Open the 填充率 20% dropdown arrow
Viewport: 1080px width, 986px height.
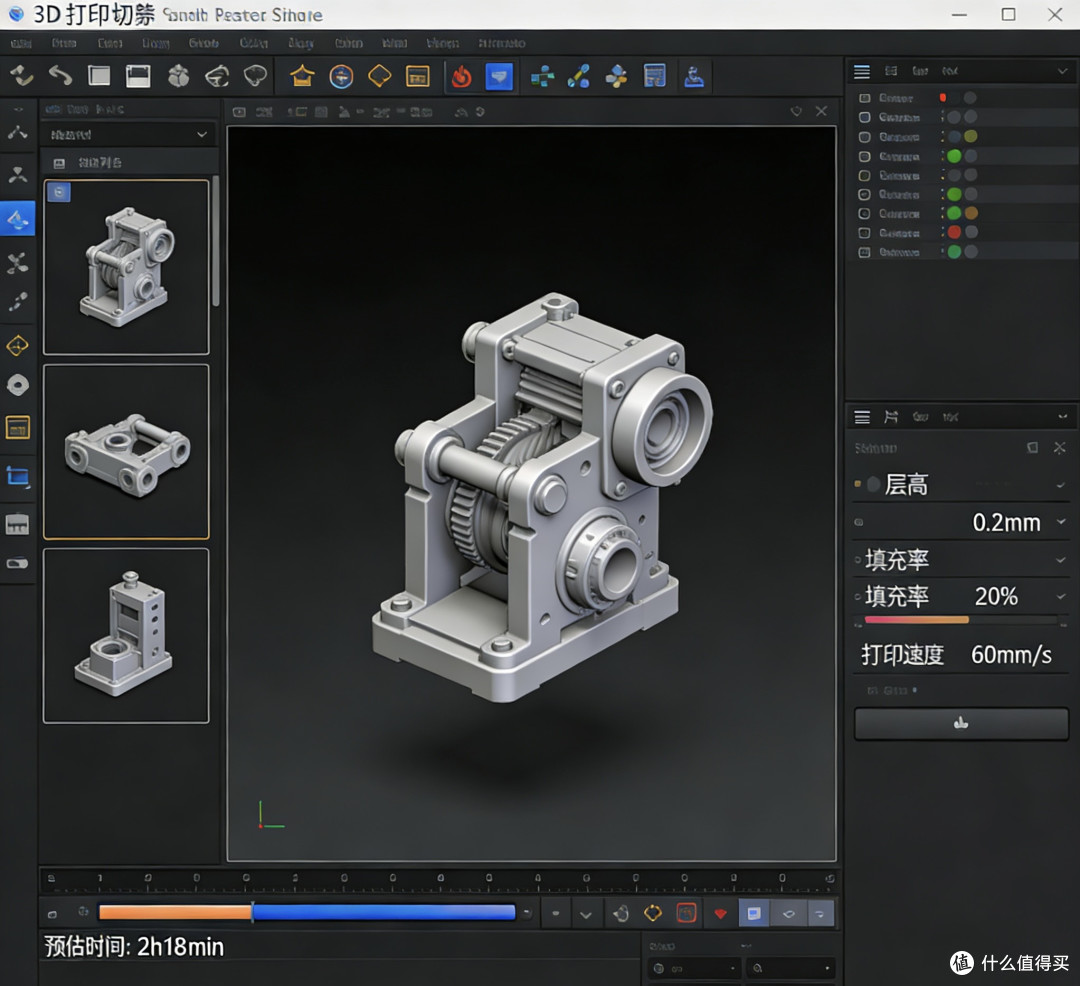[1061, 596]
